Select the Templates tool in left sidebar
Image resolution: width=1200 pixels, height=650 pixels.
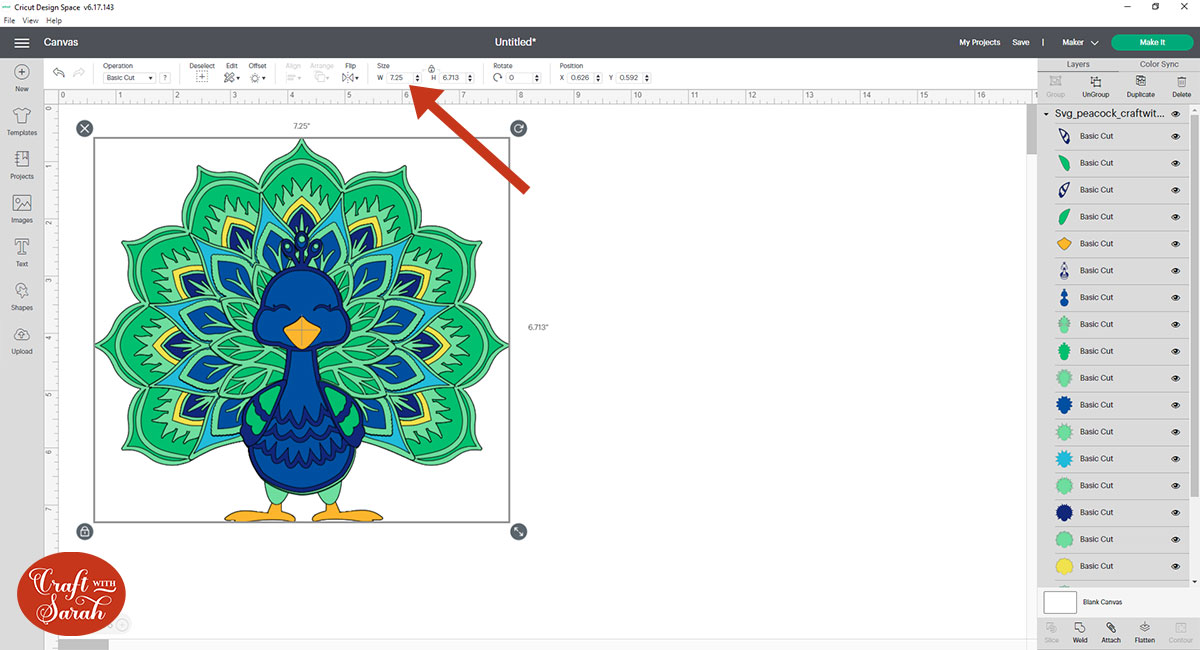(x=21, y=120)
